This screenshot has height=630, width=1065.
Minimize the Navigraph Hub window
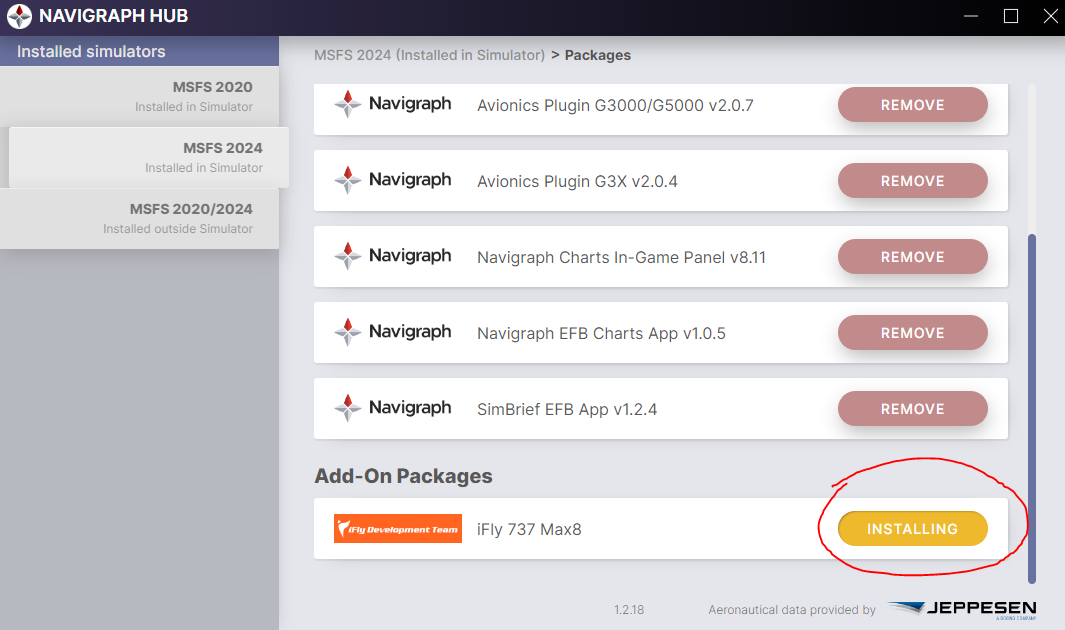click(971, 16)
